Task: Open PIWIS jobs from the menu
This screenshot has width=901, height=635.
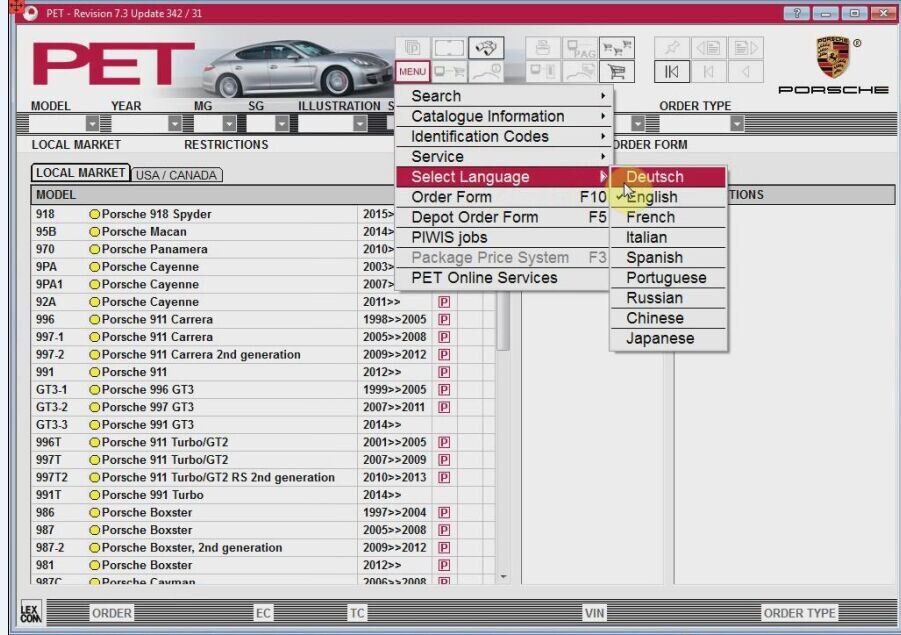Action: pos(504,237)
